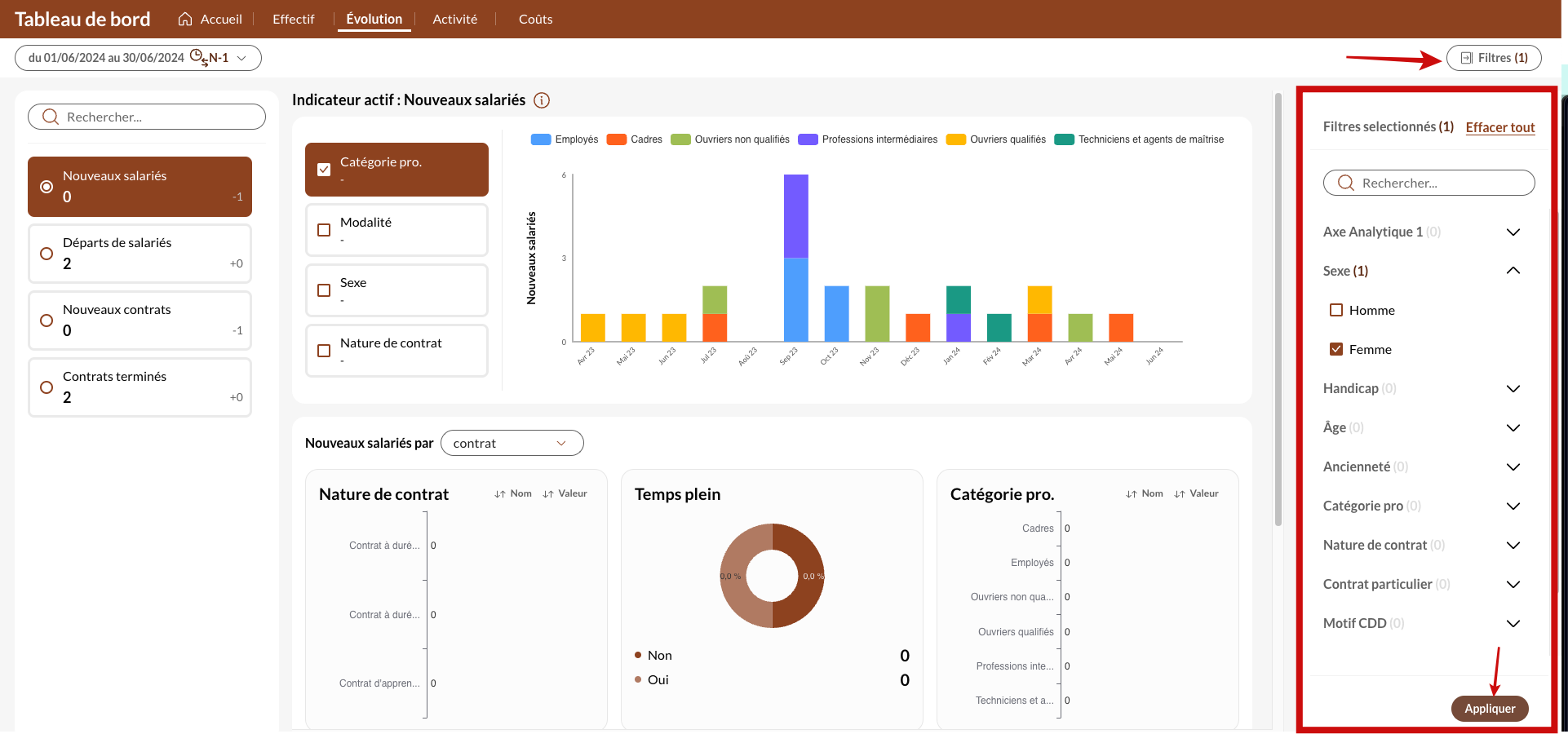Viewport: 1568px width, 734px height.
Task: Check the Sexe breakdown checkbox
Action: coord(324,290)
